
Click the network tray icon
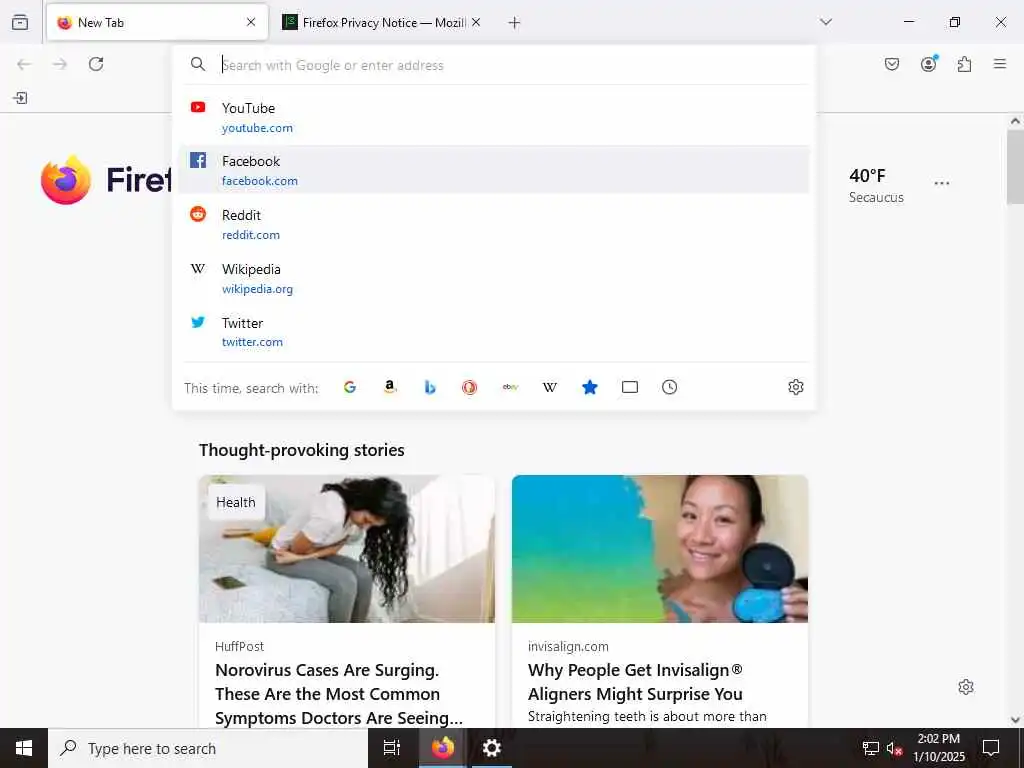[x=871, y=748]
